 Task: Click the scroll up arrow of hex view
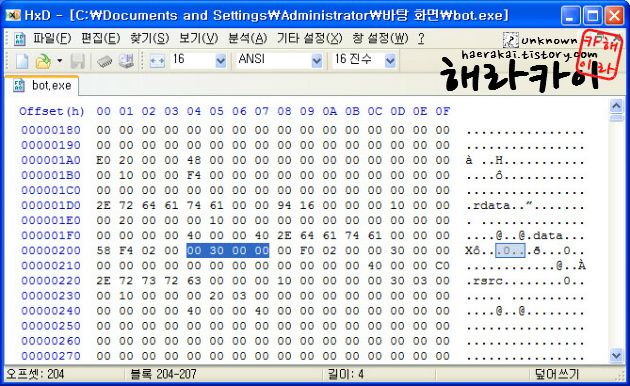[616, 106]
